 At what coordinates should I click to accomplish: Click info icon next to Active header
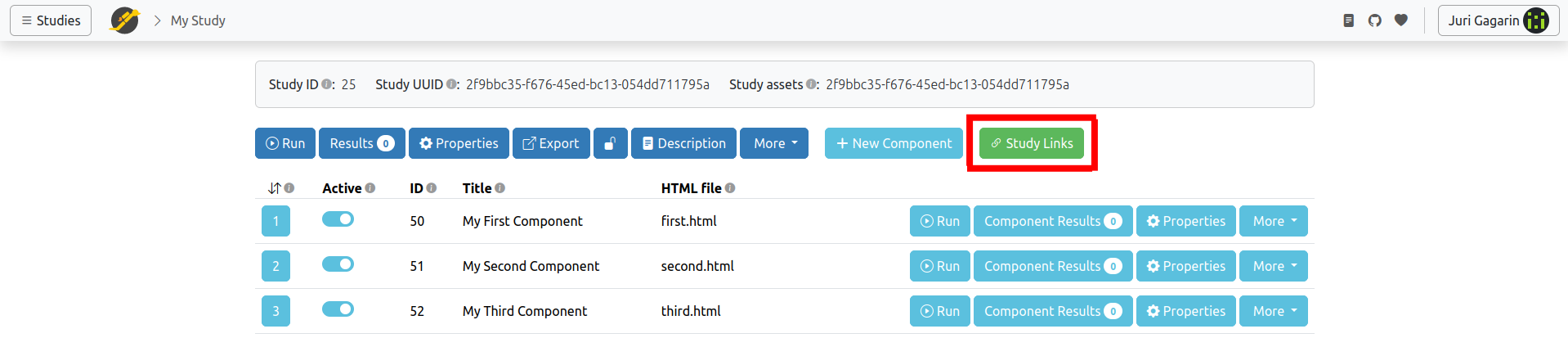click(370, 188)
